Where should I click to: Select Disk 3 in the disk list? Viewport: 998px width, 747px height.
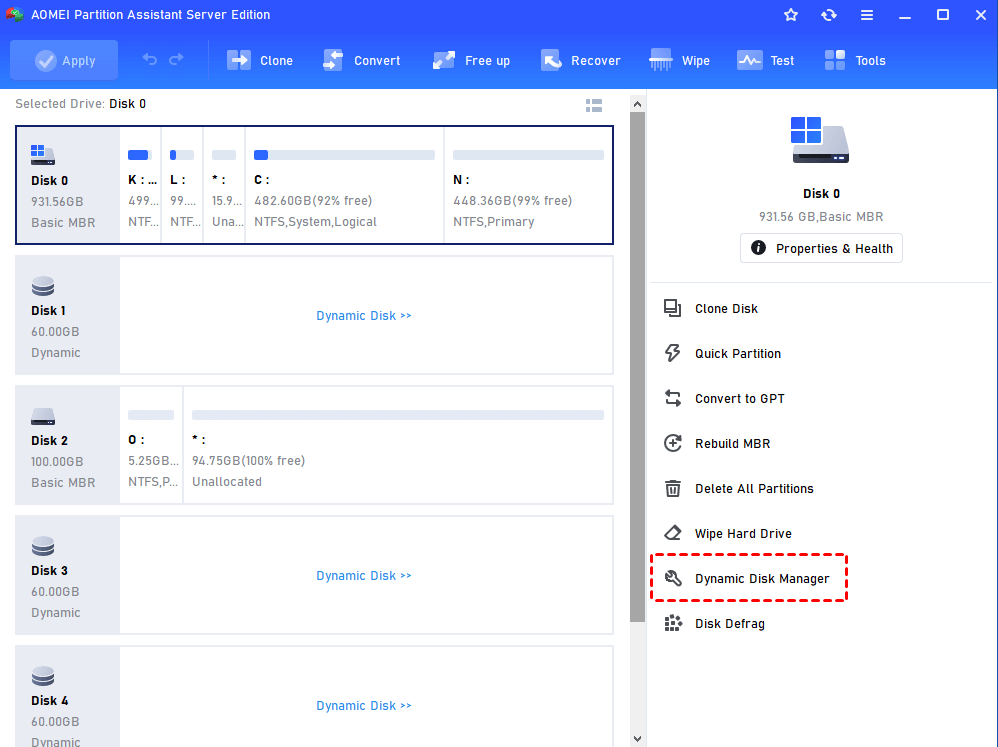click(67, 575)
